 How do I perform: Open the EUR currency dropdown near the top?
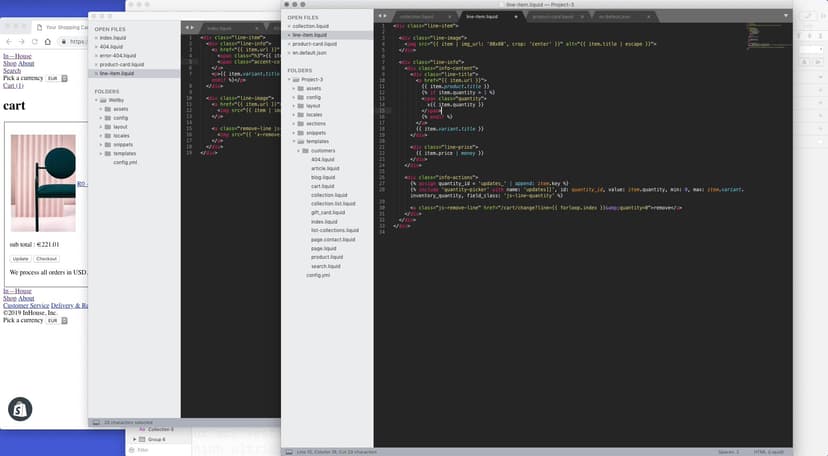56,78
